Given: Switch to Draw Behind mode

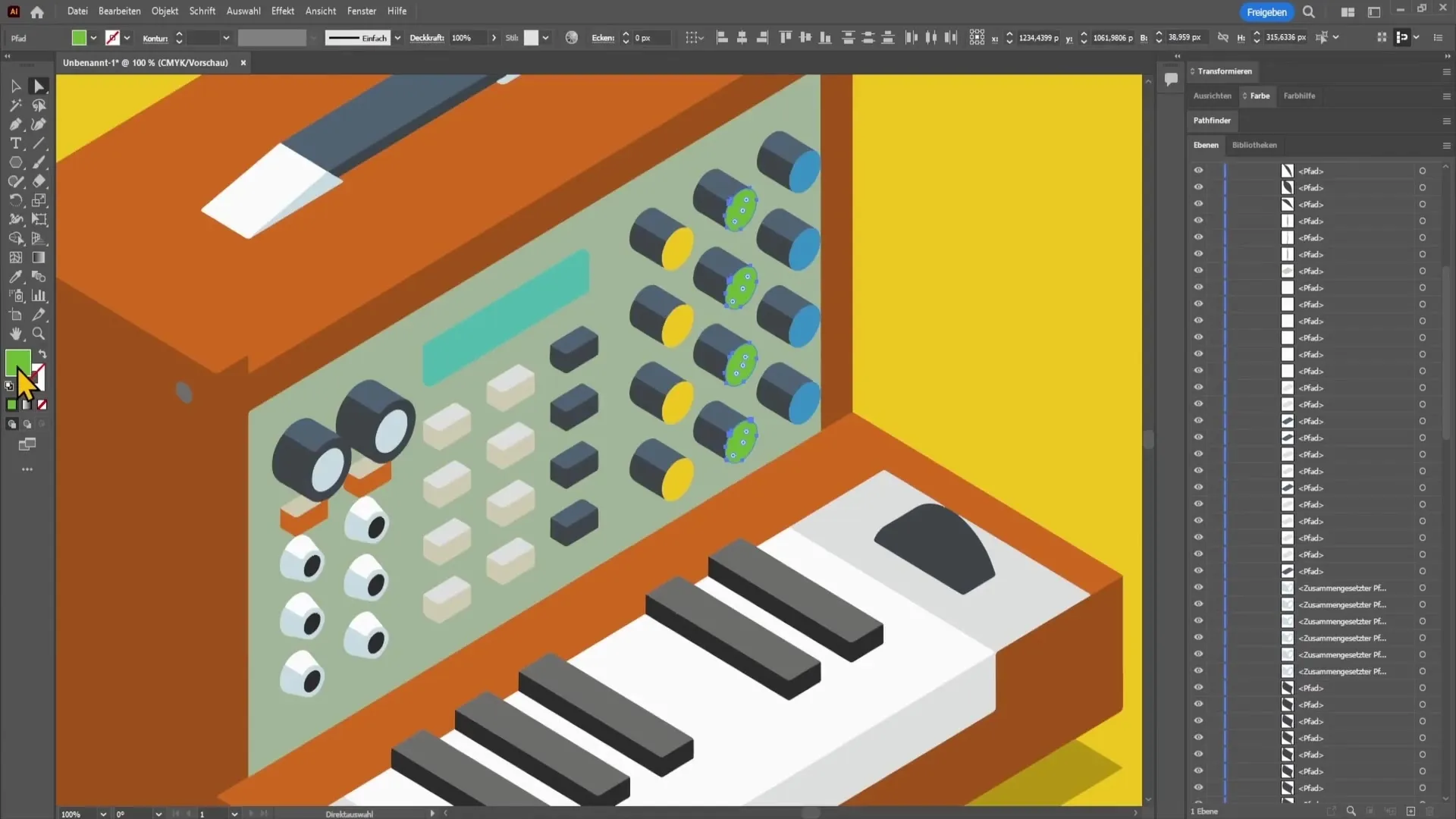Looking at the screenshot, I should click(x=27, y=425).
